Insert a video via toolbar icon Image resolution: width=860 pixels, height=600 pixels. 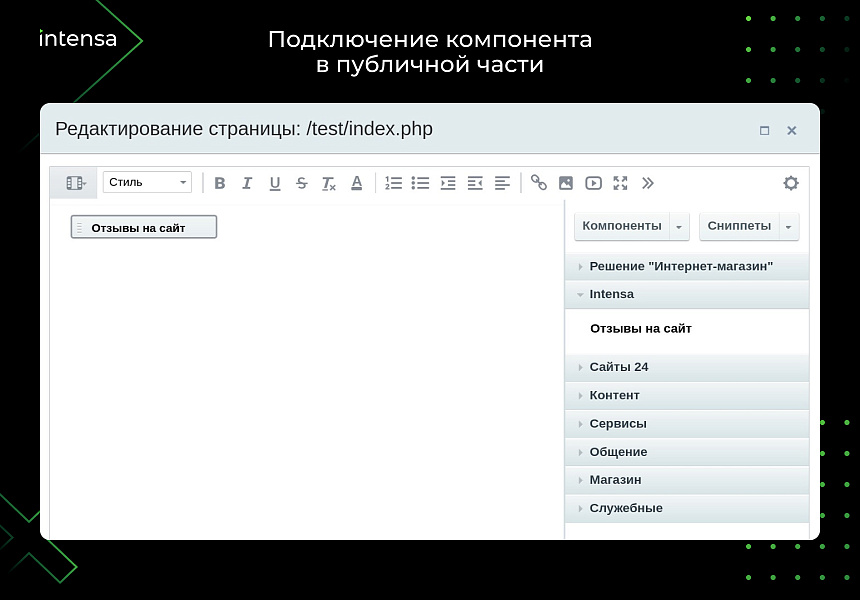pyautogui.click(x=593, y=183)
